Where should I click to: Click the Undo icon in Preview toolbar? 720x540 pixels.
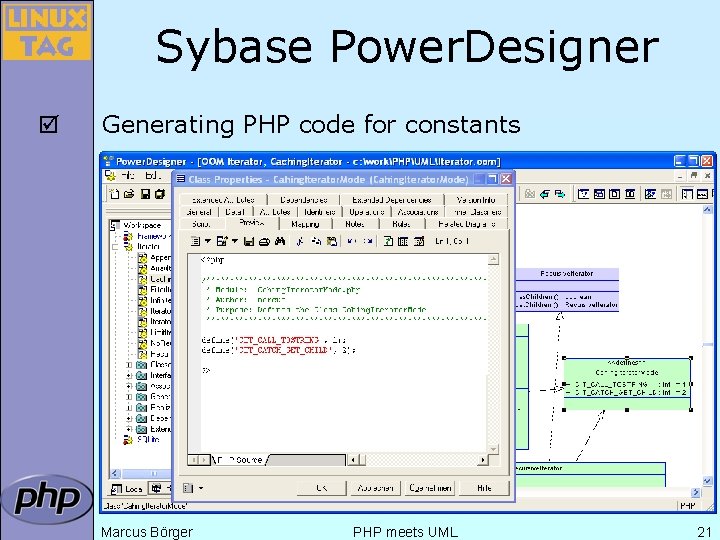pyautogui.click(x=352, y=242)
